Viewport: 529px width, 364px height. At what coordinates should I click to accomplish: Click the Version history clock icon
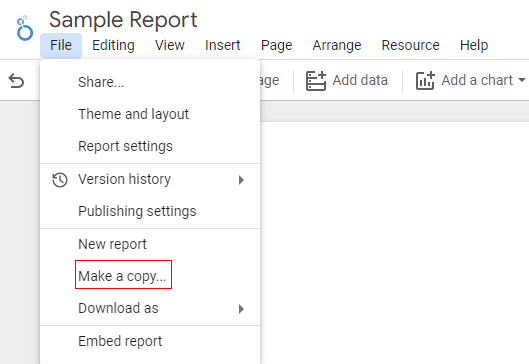coord(60,179)
